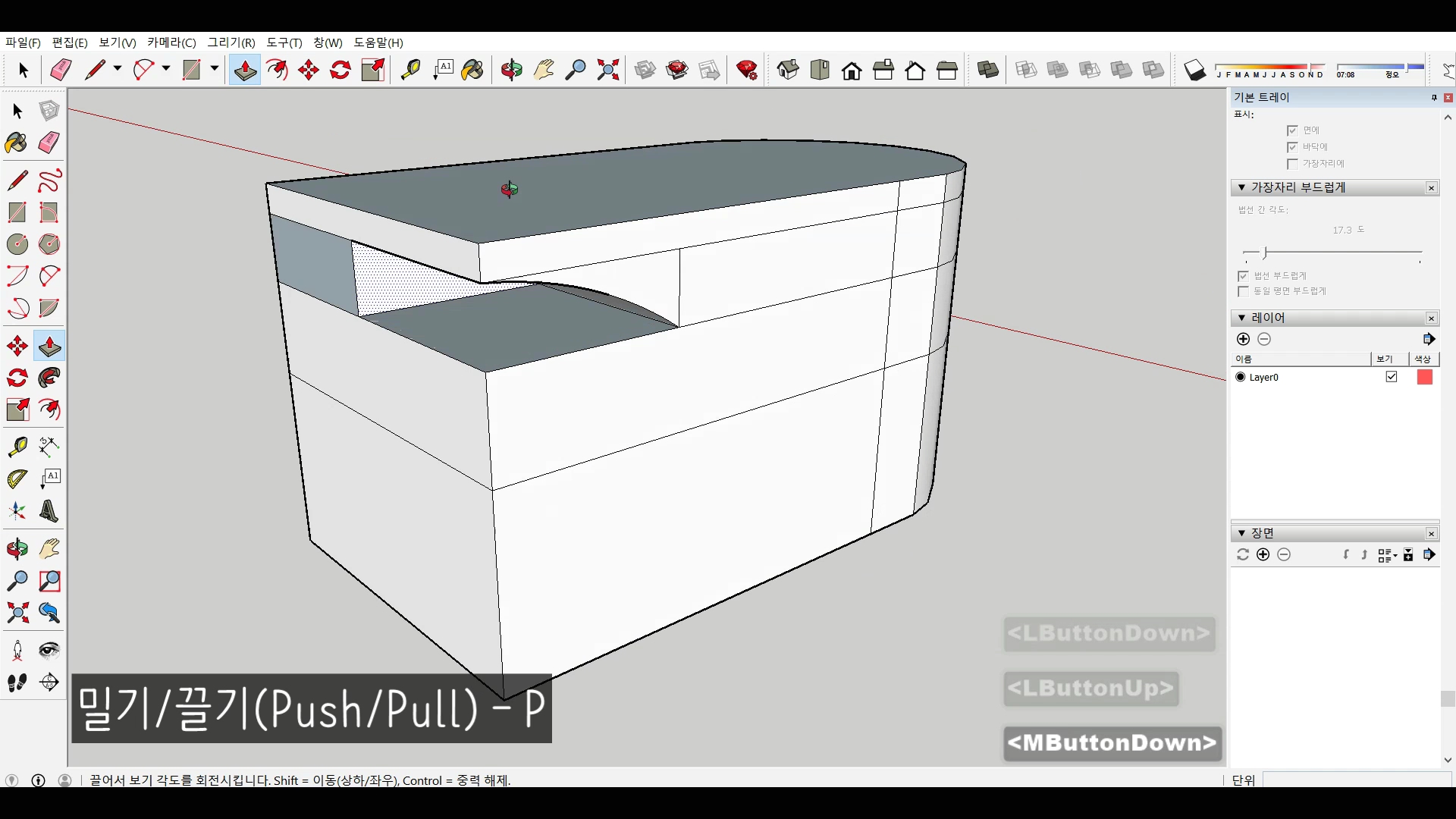Open the 그리기(R) menu

pos(231,42)
